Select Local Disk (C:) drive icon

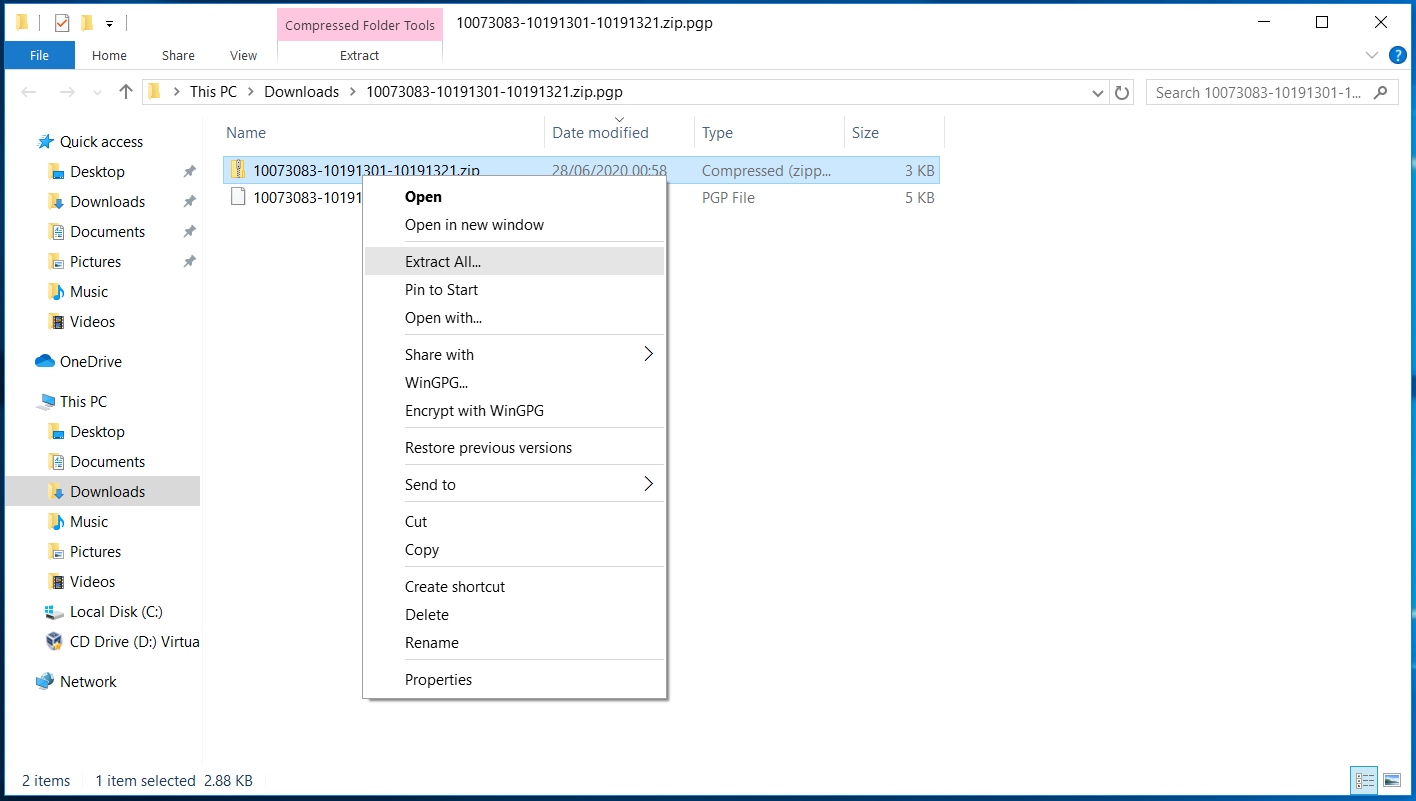[x=55, y=612]
